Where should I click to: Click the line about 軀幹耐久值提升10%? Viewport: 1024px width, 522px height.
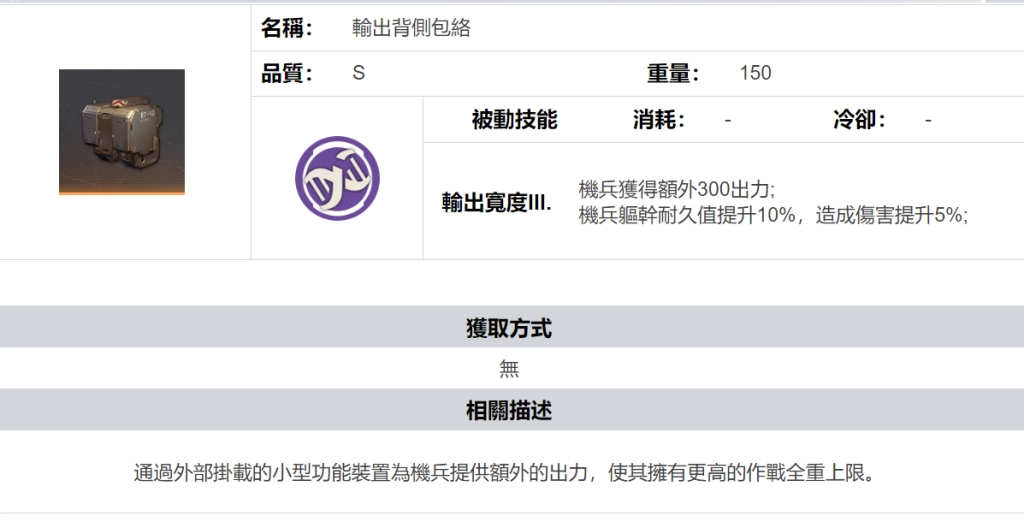pos(773,215)
